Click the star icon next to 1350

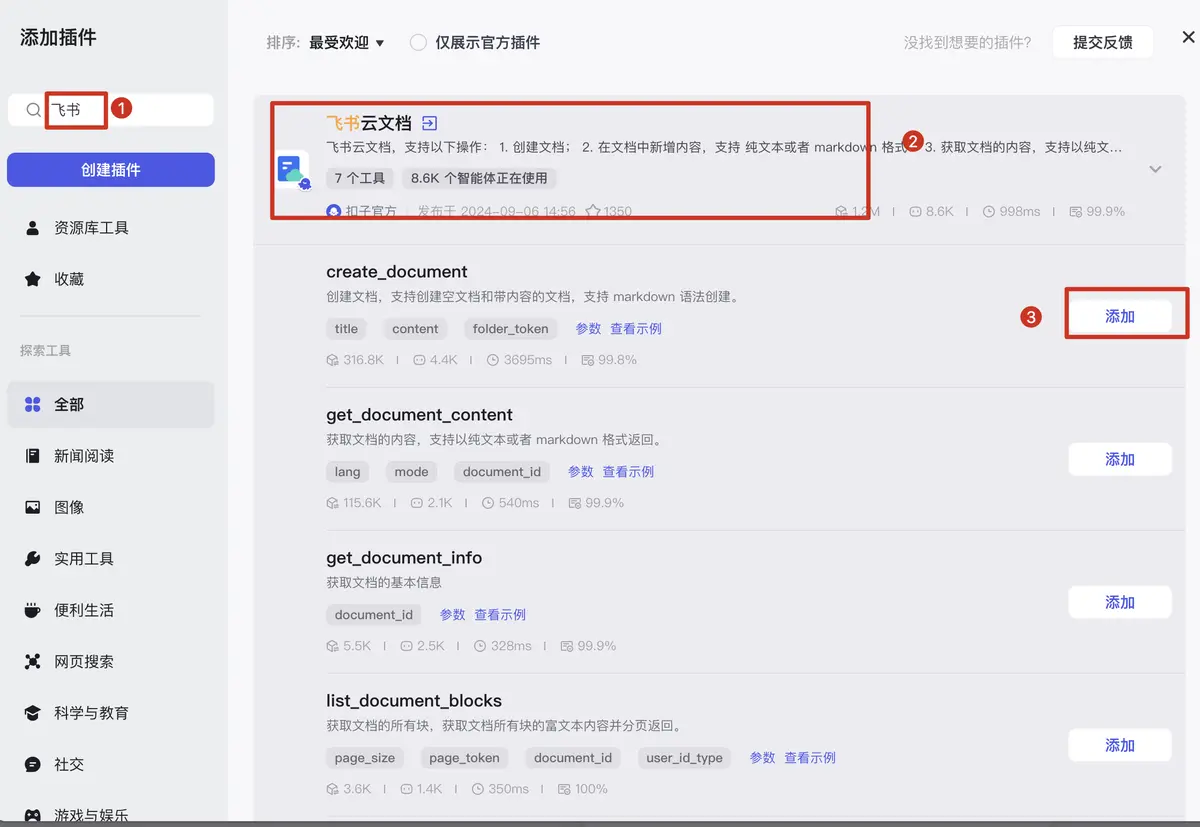[593, 211]
